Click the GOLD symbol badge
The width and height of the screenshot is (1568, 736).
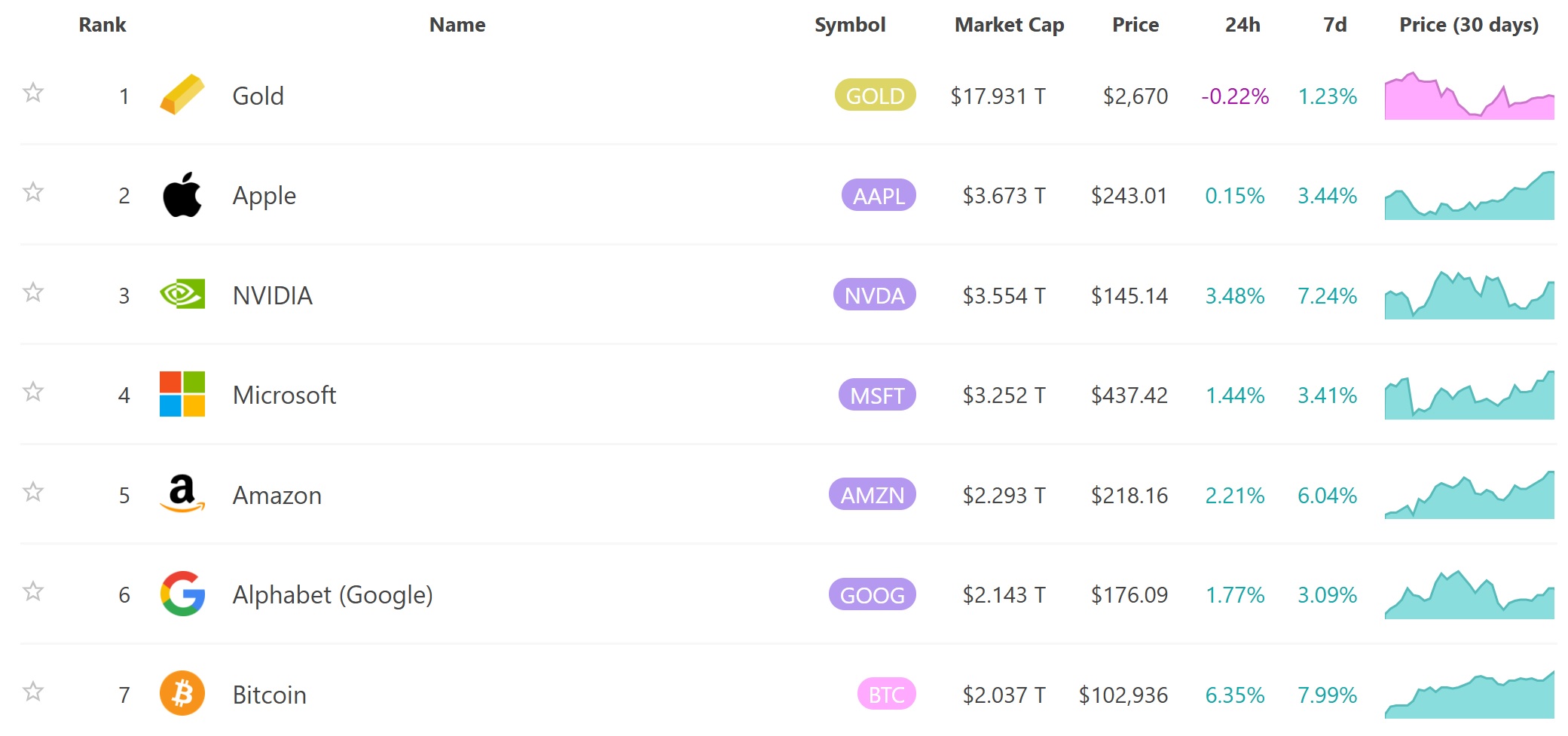tap(876, 95)
